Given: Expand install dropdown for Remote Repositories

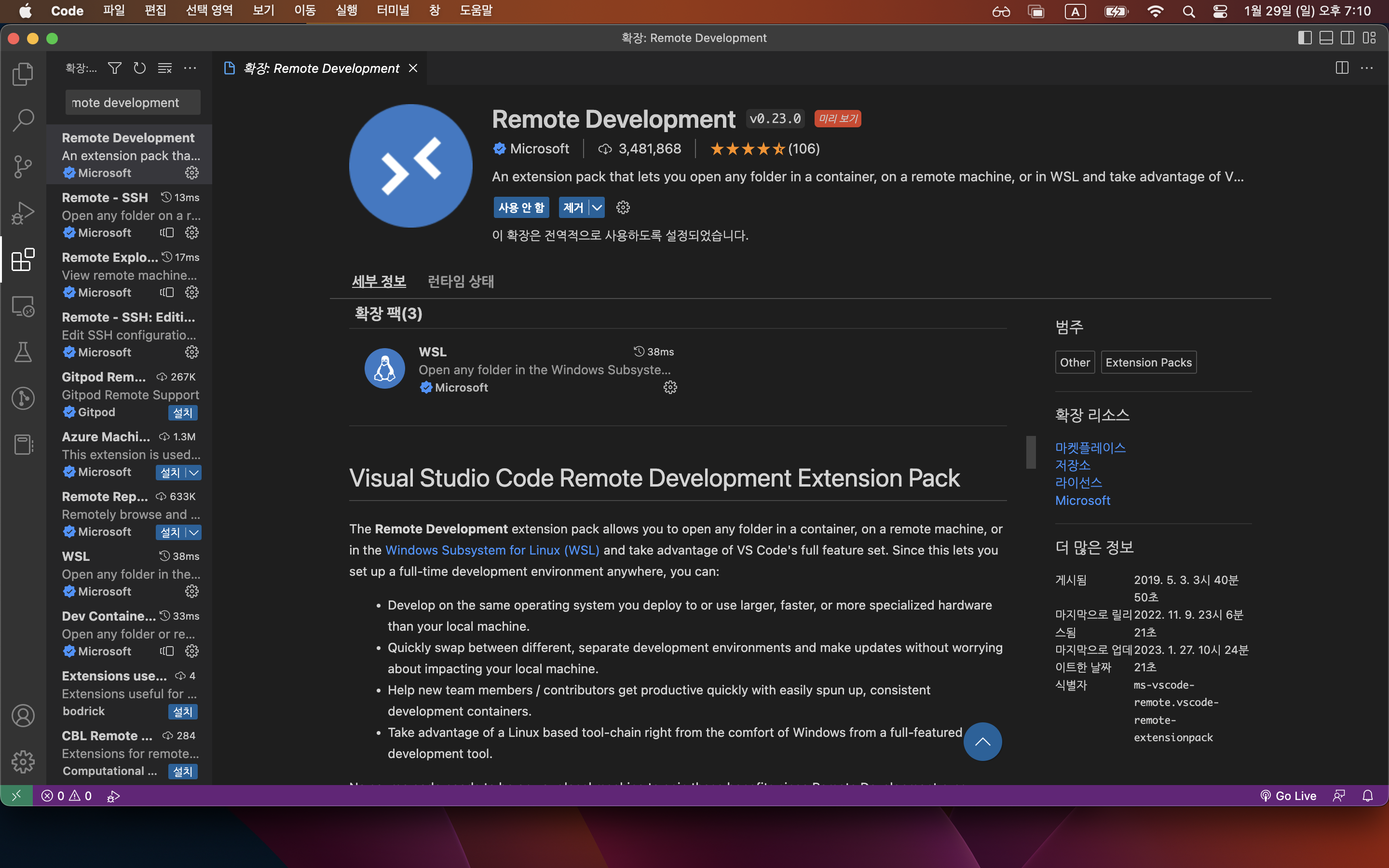Looking at the screenshot, I should (x=194, y=532).
